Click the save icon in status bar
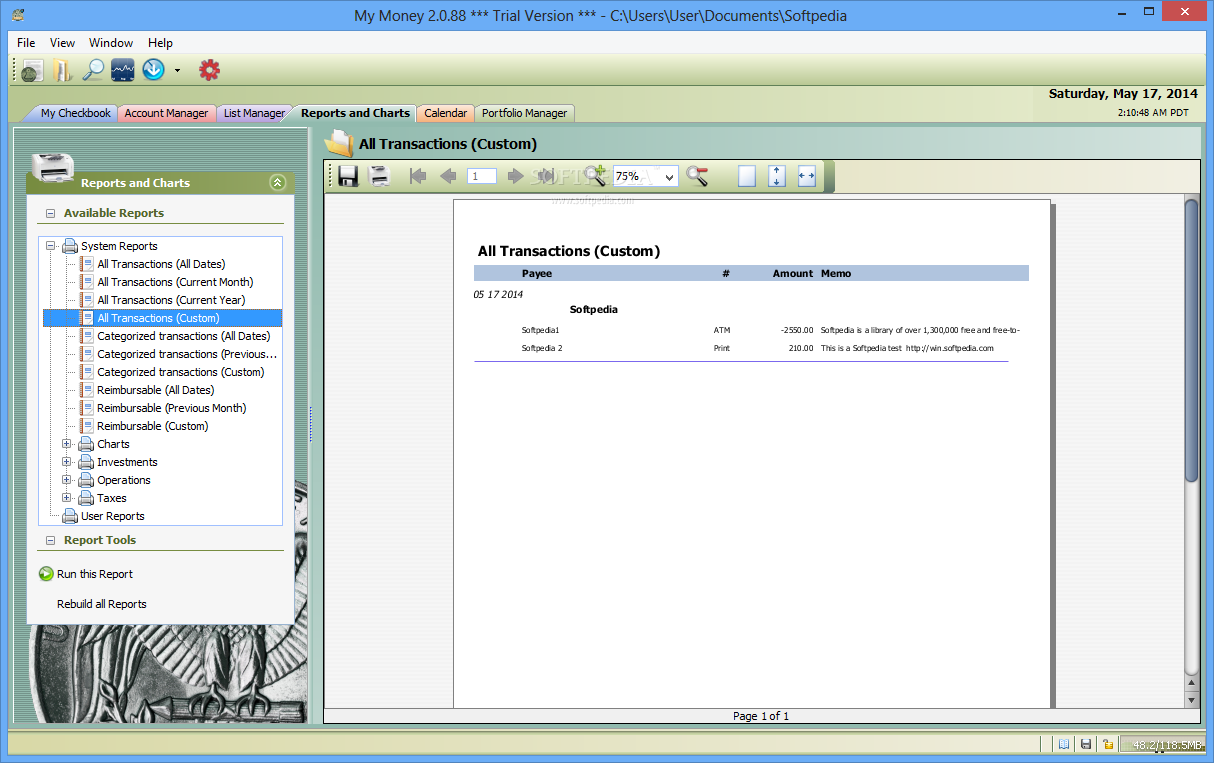 click(1086, 744)
